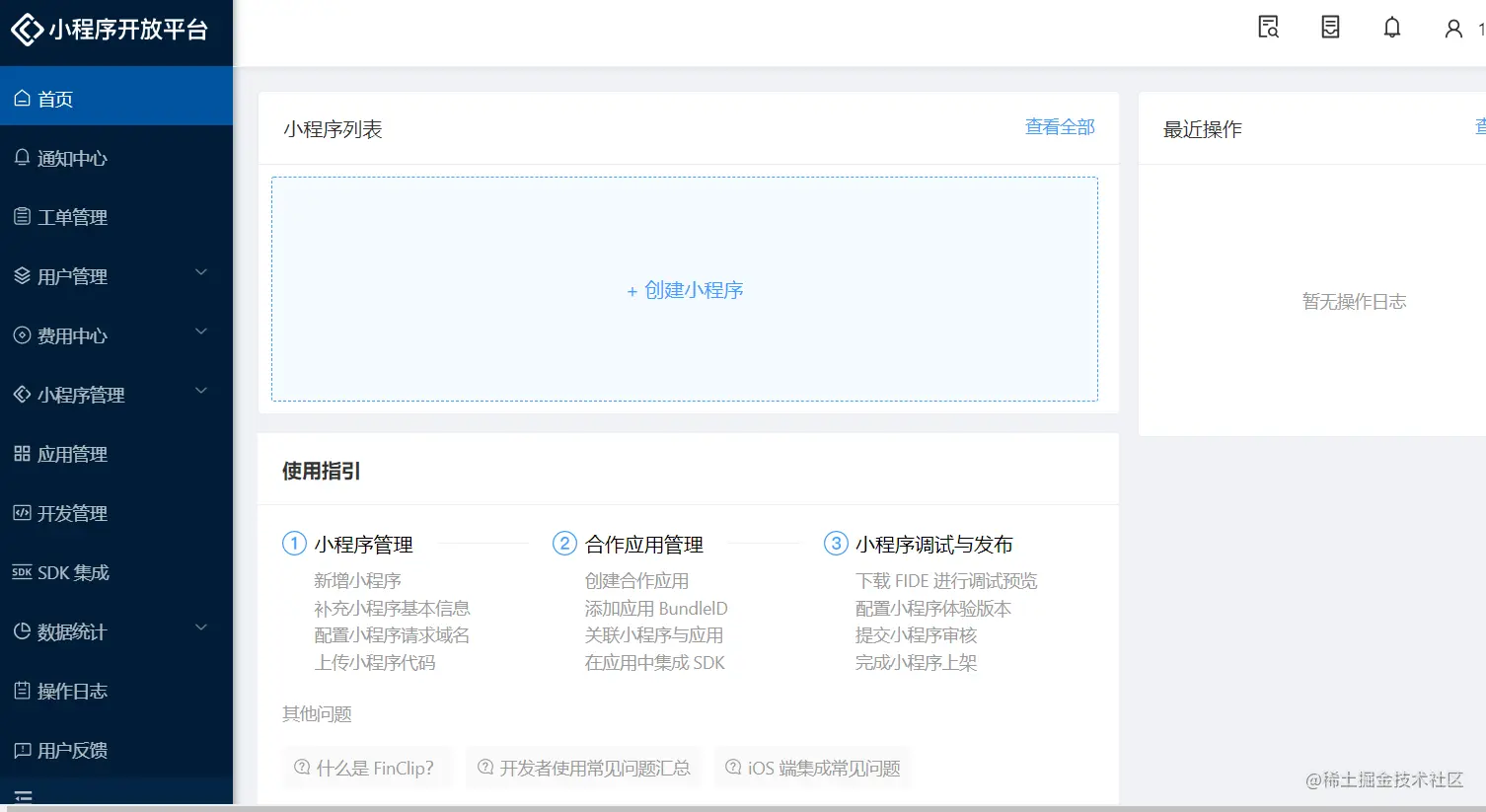Click the bell icon beside 通知中心
This screenshot has height=812, width=1486.
click(22, 157)
